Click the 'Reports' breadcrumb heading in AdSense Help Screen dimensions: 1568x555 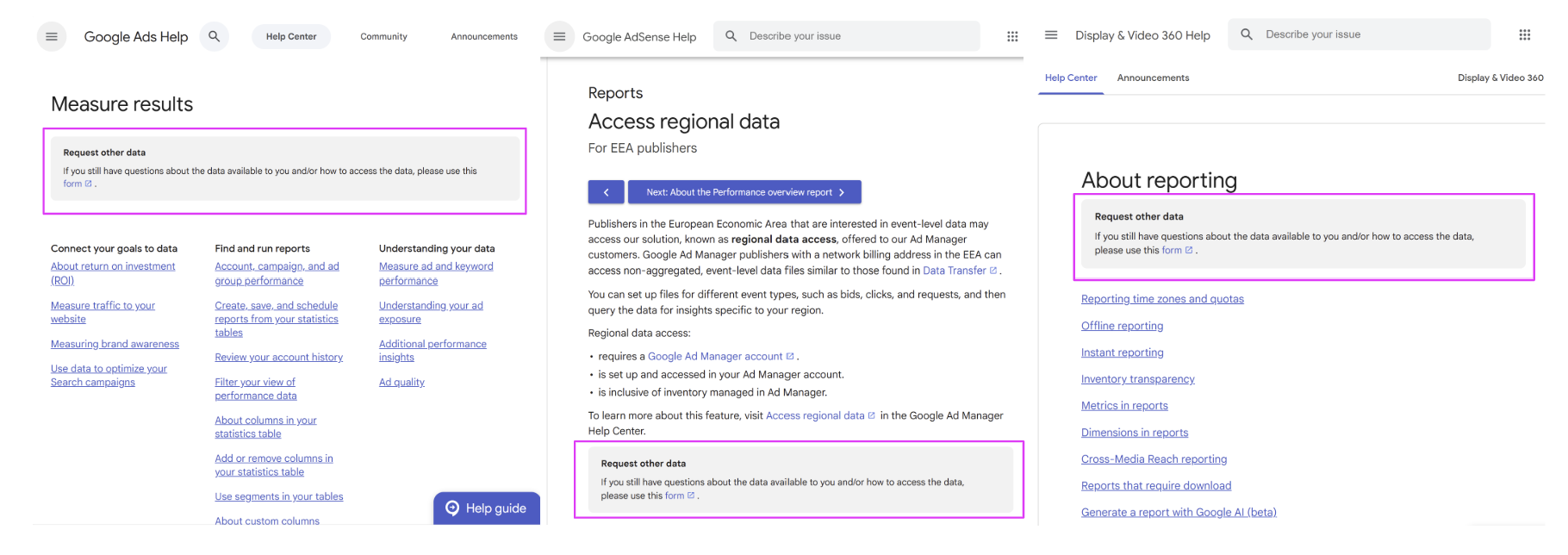tap(615, 93)
